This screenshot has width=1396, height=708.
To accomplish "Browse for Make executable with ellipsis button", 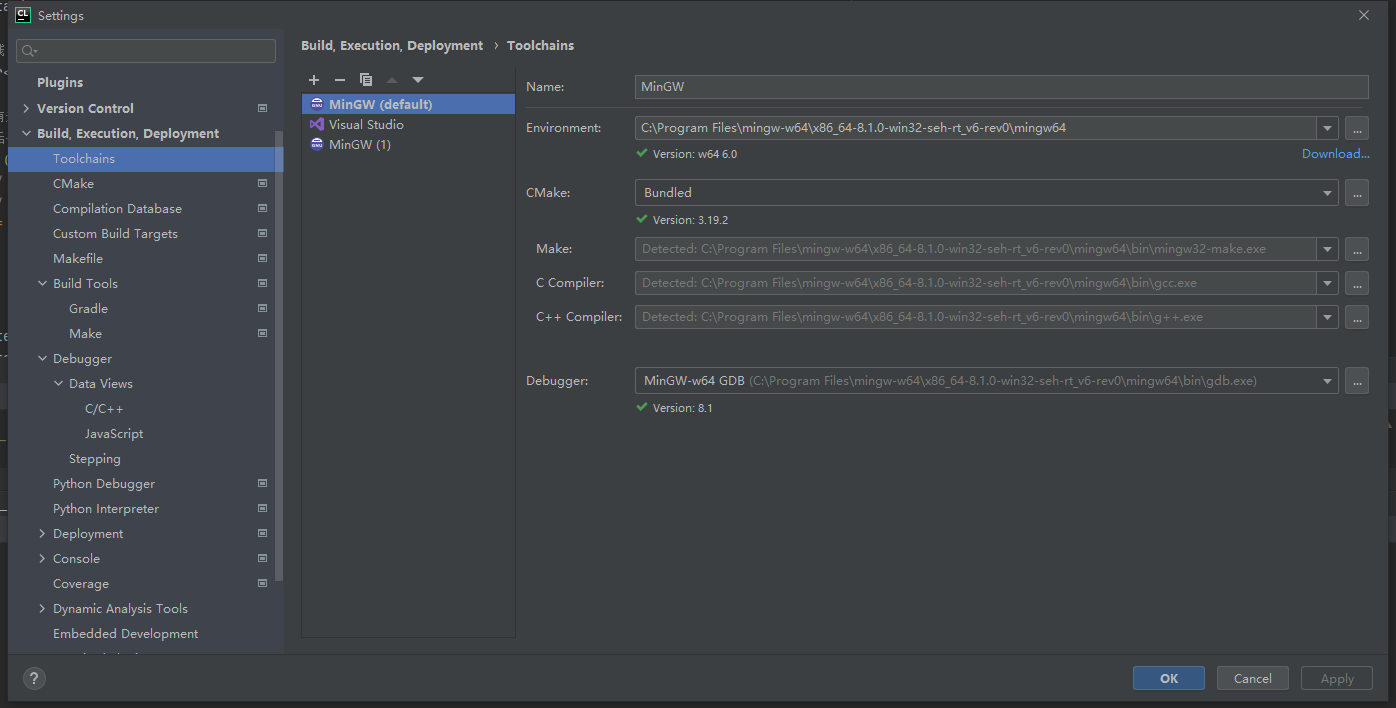I will (1356, 249).
